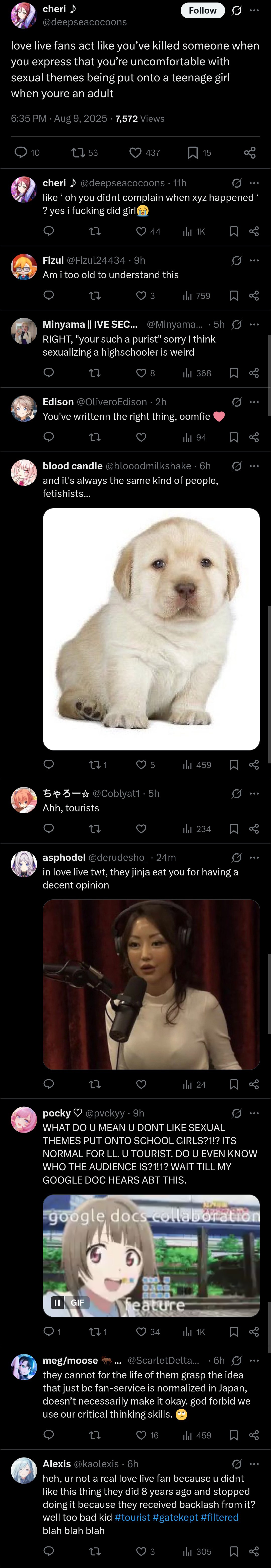The width and height of the screenshot is (271, 1568).
Task: Open Grok icon beside Fizul's reply
Action: [x=237, y=260]
